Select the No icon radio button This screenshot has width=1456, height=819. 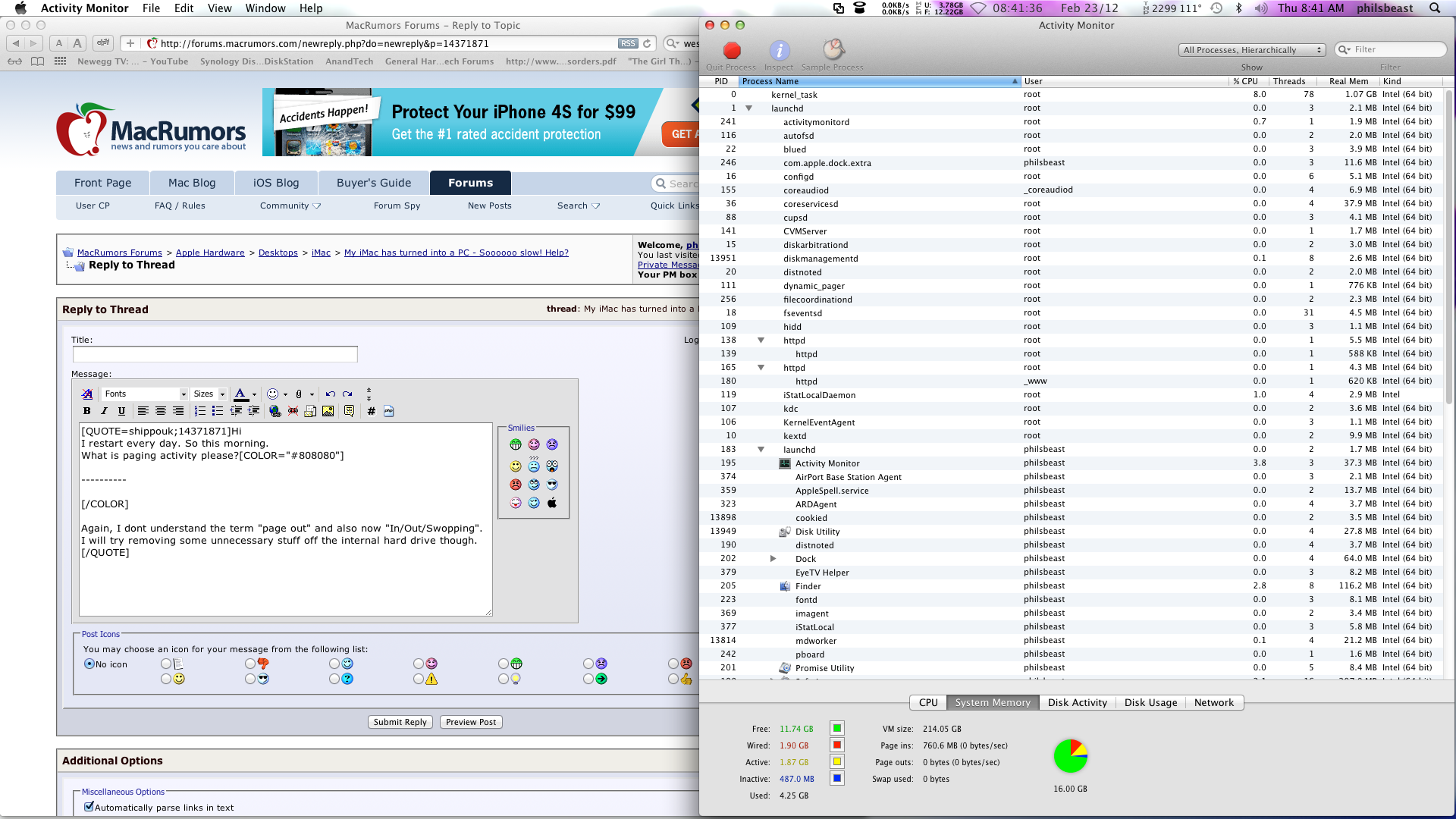pos(89,664)
